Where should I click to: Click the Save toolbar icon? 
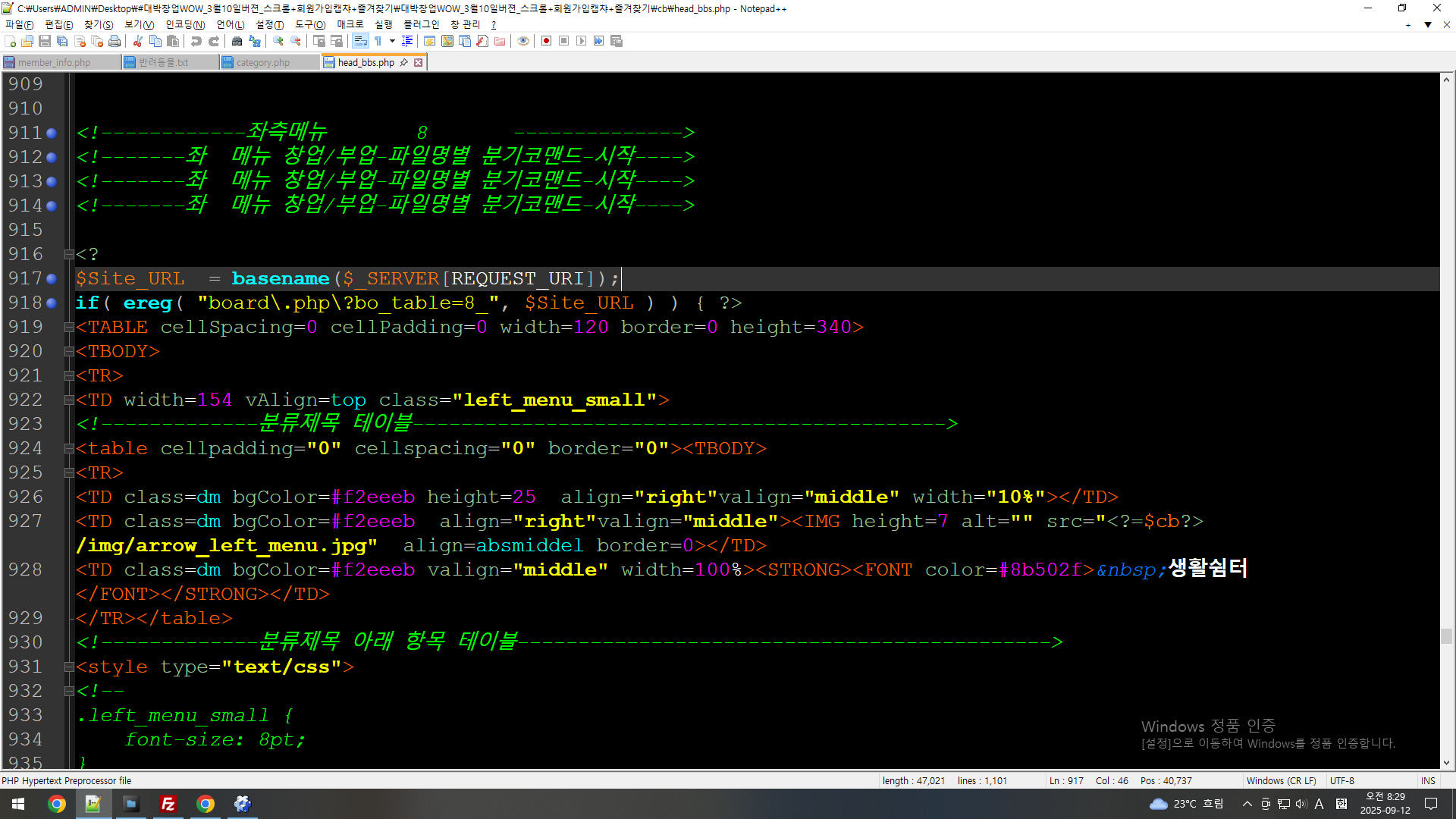tap(45, 41)
